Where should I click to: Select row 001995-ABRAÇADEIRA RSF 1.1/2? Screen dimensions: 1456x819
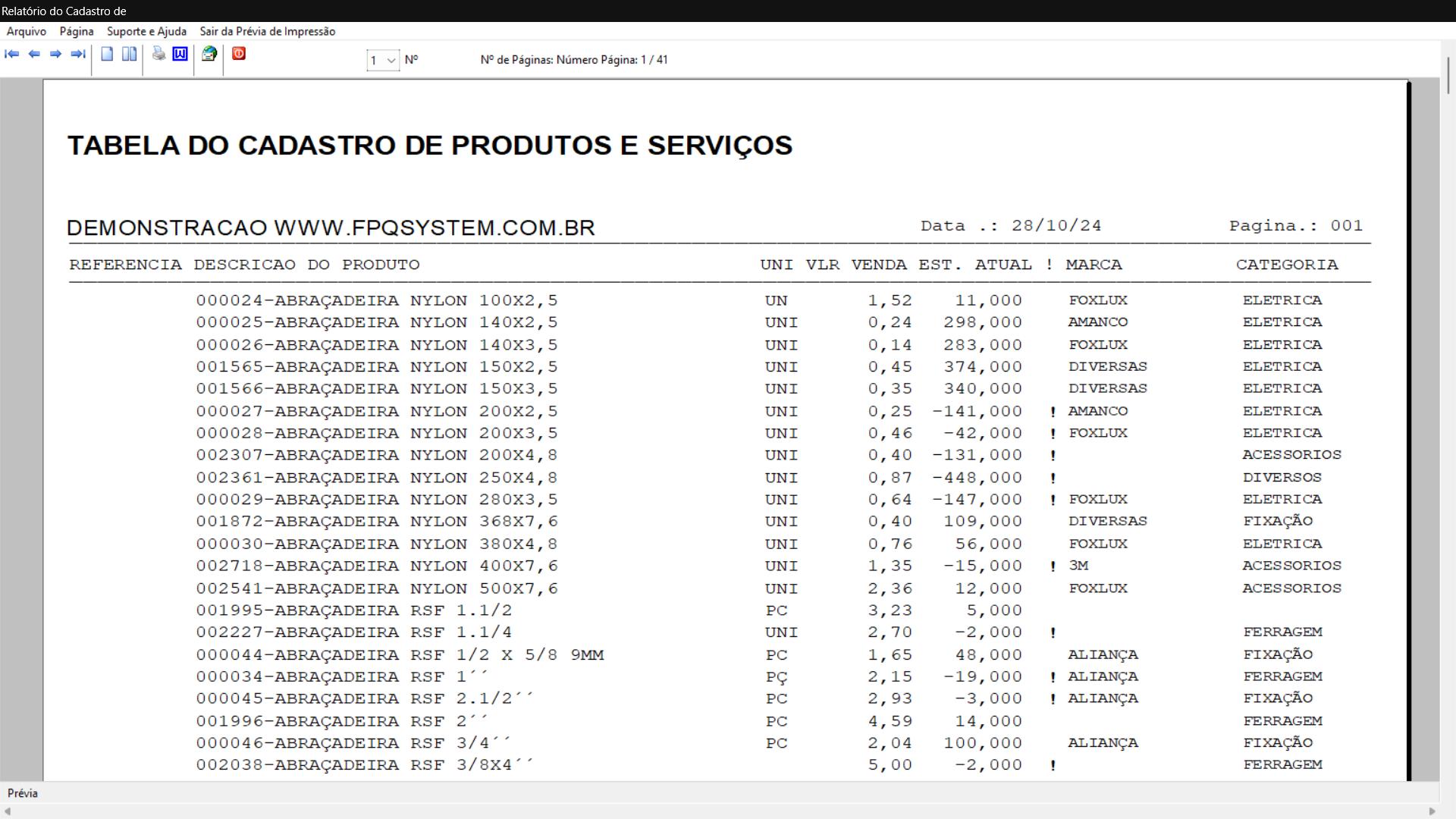[x=610, y=610]
